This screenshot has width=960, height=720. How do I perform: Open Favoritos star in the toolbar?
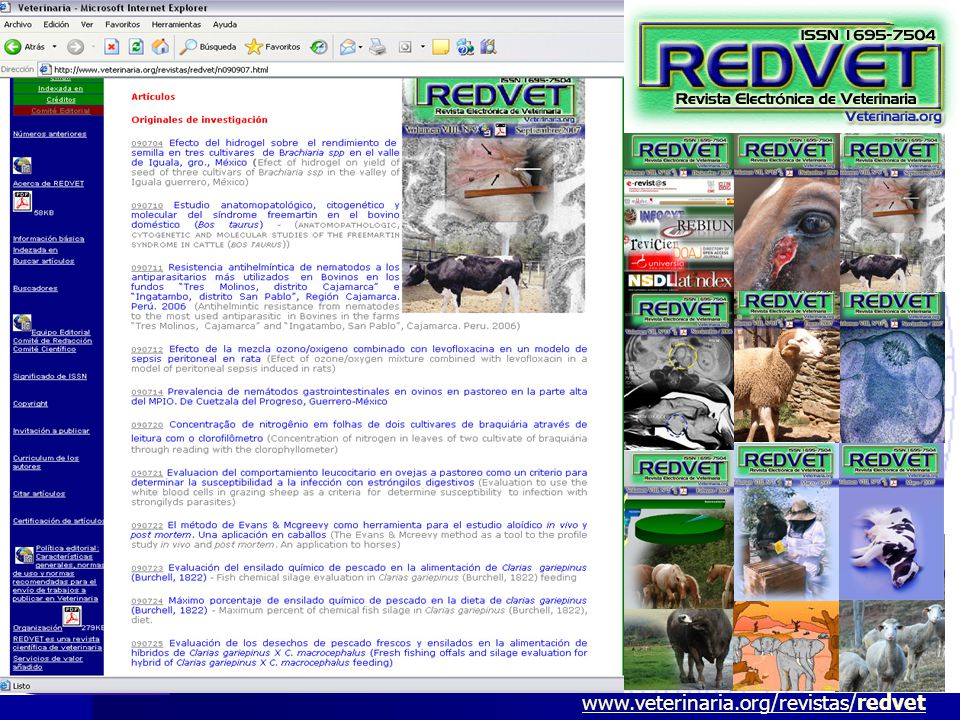click(273, 47)
